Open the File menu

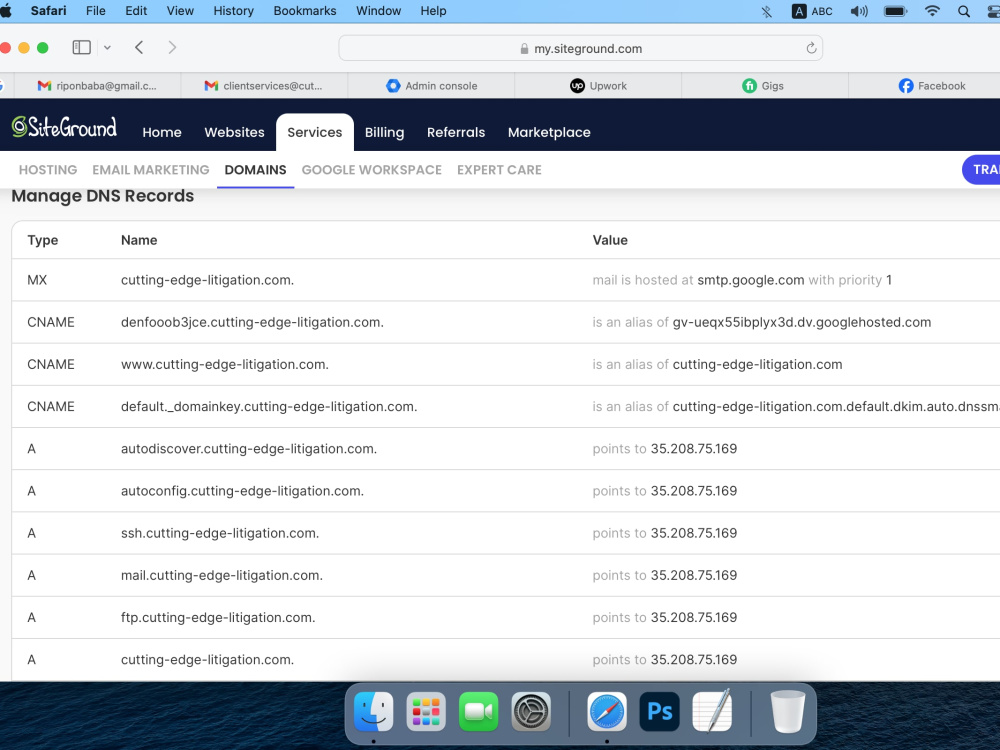[x=96, y=11]
